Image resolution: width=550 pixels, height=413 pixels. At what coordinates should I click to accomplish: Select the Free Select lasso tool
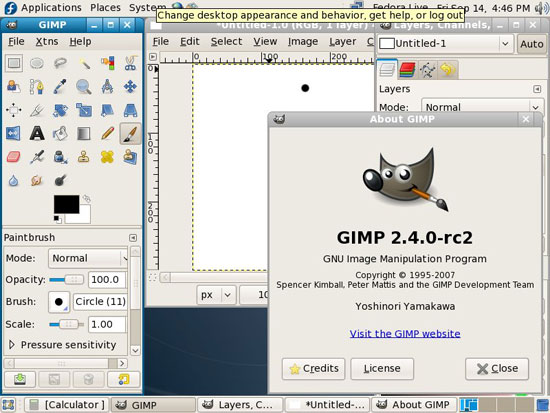coord(60,63)
